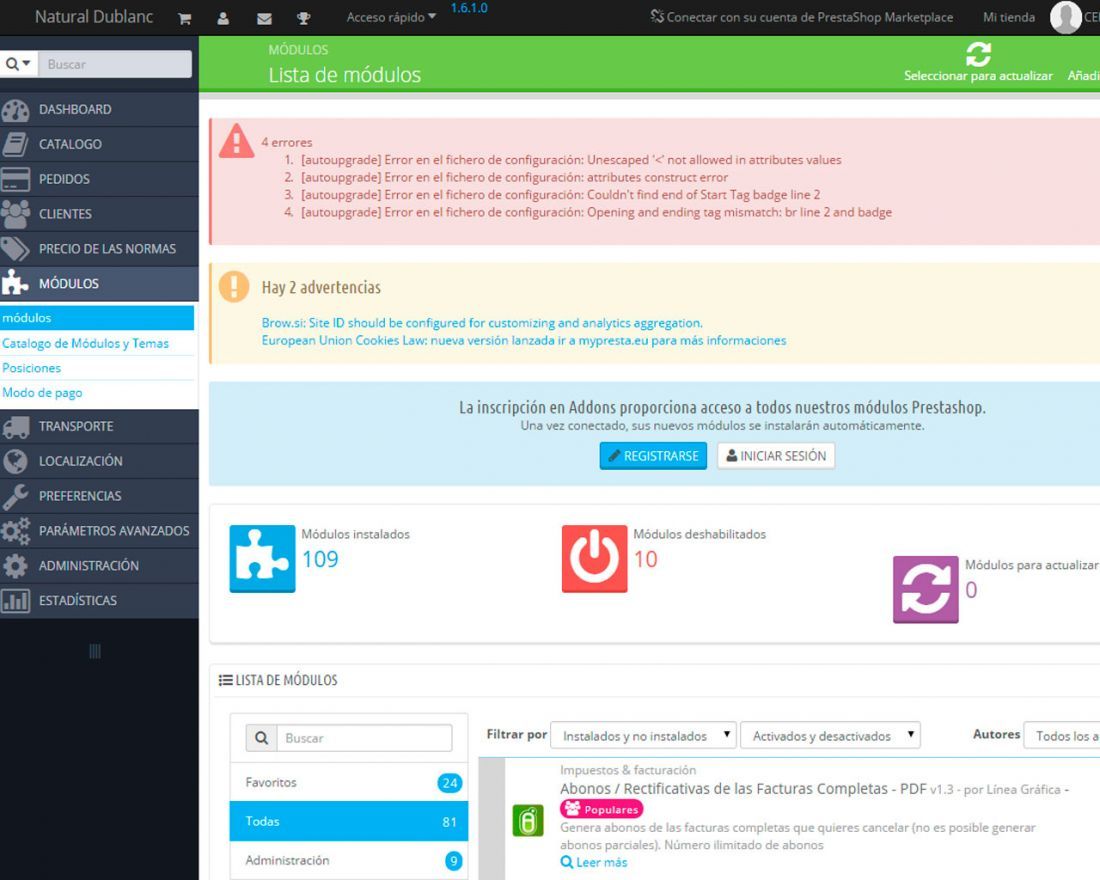Click the Registrarse button
This screenshot has height=880, width=1100.
click(x=653, y=456)
